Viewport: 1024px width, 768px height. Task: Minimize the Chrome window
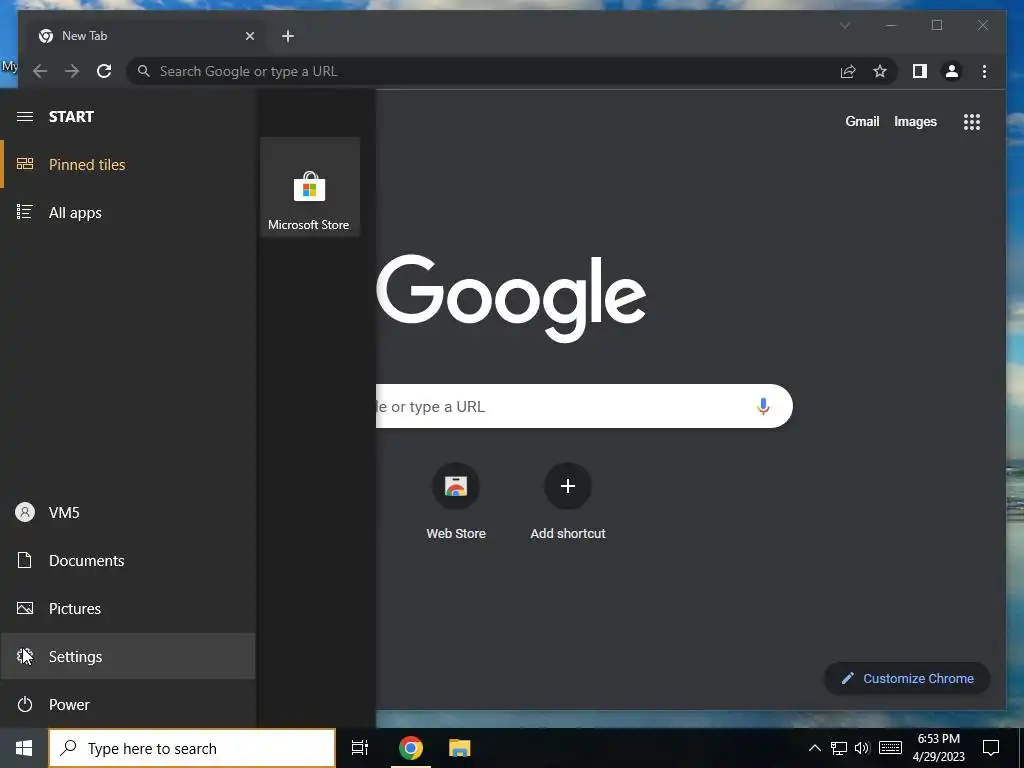pos(891,25)
